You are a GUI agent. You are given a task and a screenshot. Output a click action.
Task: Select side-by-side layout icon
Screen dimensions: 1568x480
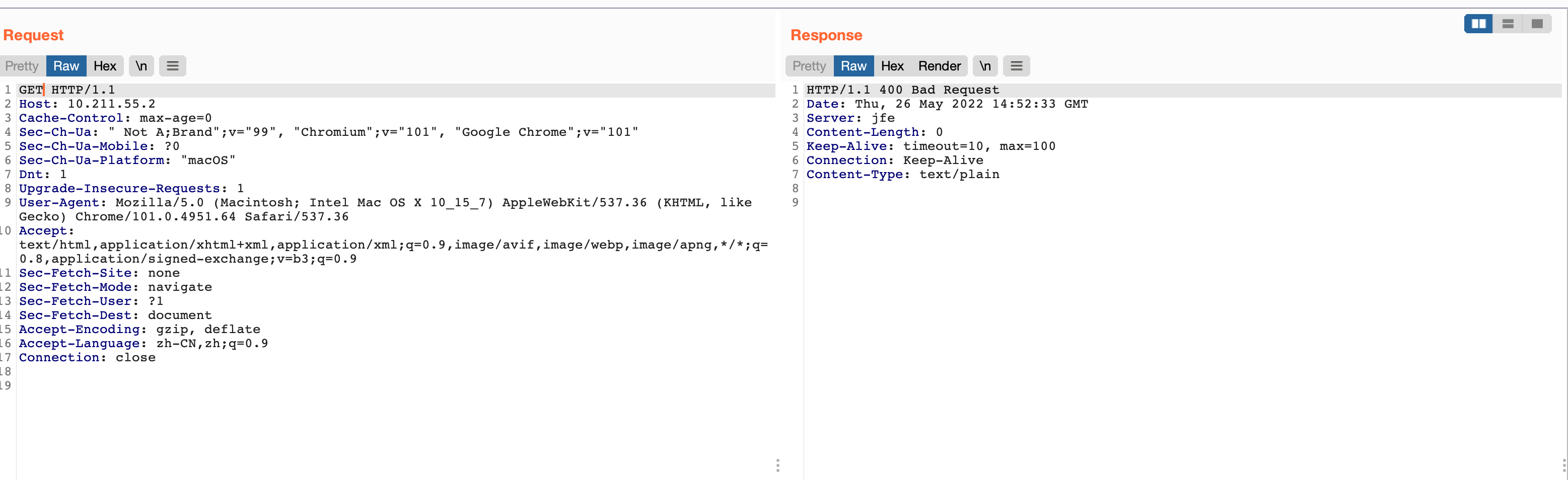[1478, 24]
